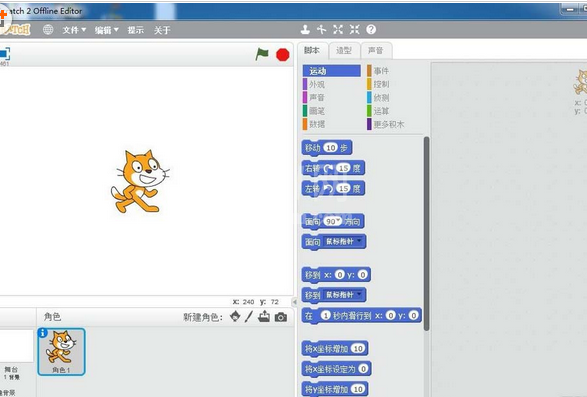
Task: Click steps field in 移动 block
Action: pyautogui.click(x=331, y=148)
